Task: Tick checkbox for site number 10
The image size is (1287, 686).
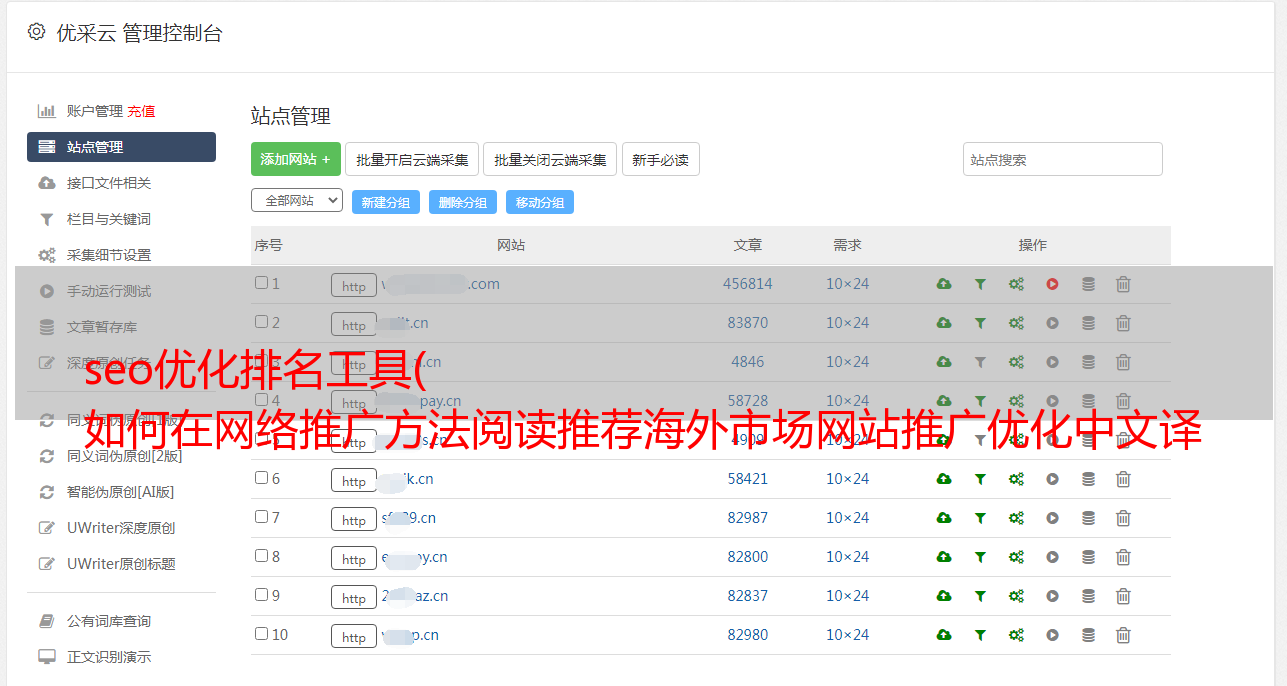Action: (x=261, y=634)
